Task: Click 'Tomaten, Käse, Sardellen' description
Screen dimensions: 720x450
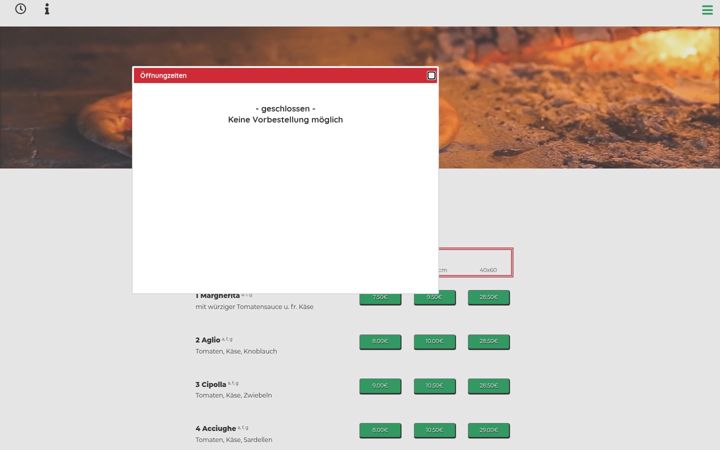Action: coord(234,440)
